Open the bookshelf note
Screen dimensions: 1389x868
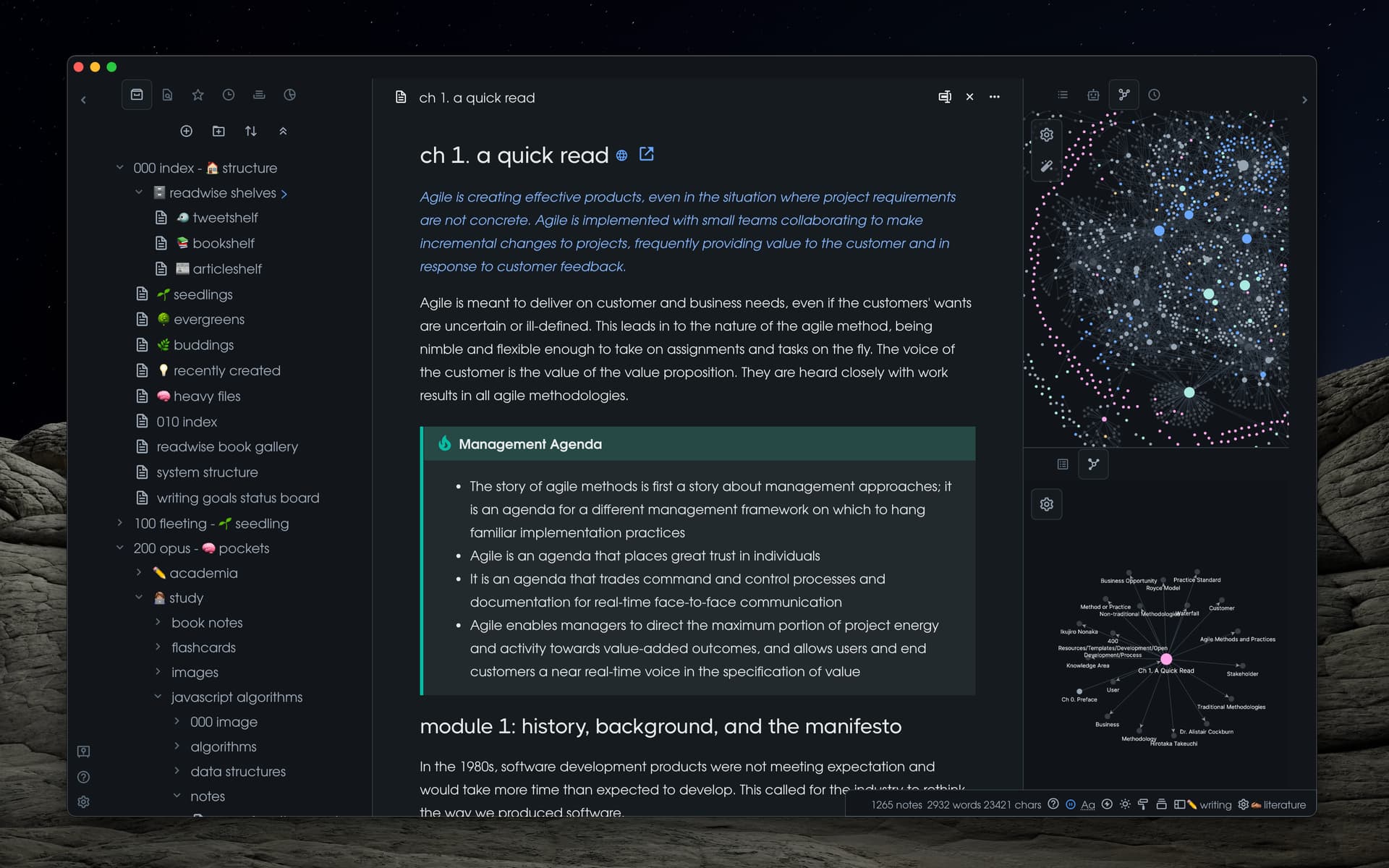point(223,243)
